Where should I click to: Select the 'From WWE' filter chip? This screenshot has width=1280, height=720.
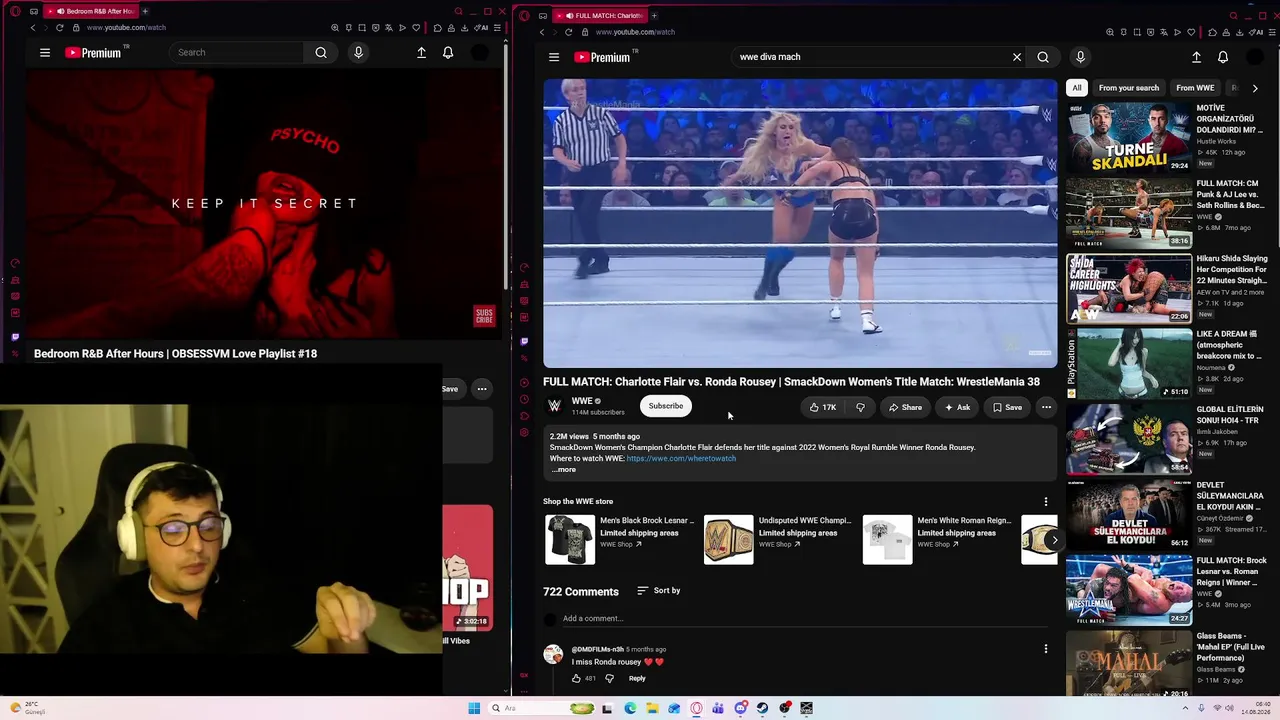[x=1195, y=88]
